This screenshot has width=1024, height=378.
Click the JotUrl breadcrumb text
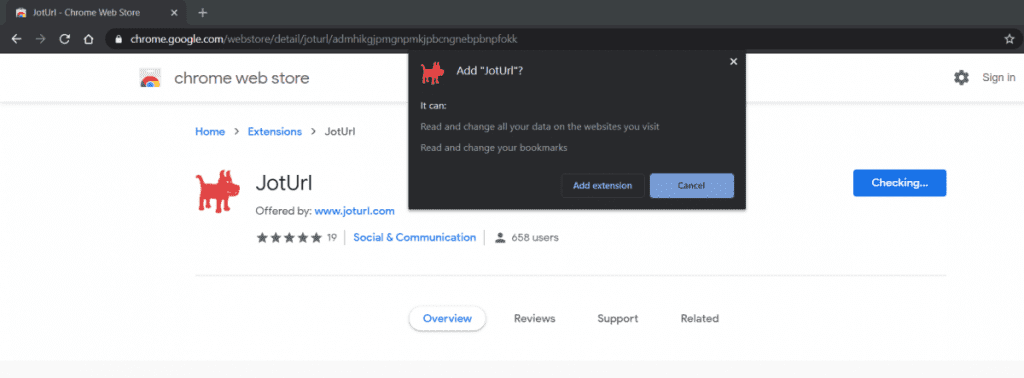pyautogui.click(x=340, y=132)
